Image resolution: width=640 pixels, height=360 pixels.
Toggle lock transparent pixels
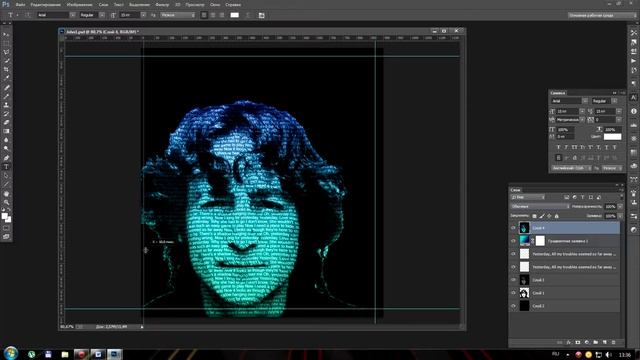[x=534, y=216]
